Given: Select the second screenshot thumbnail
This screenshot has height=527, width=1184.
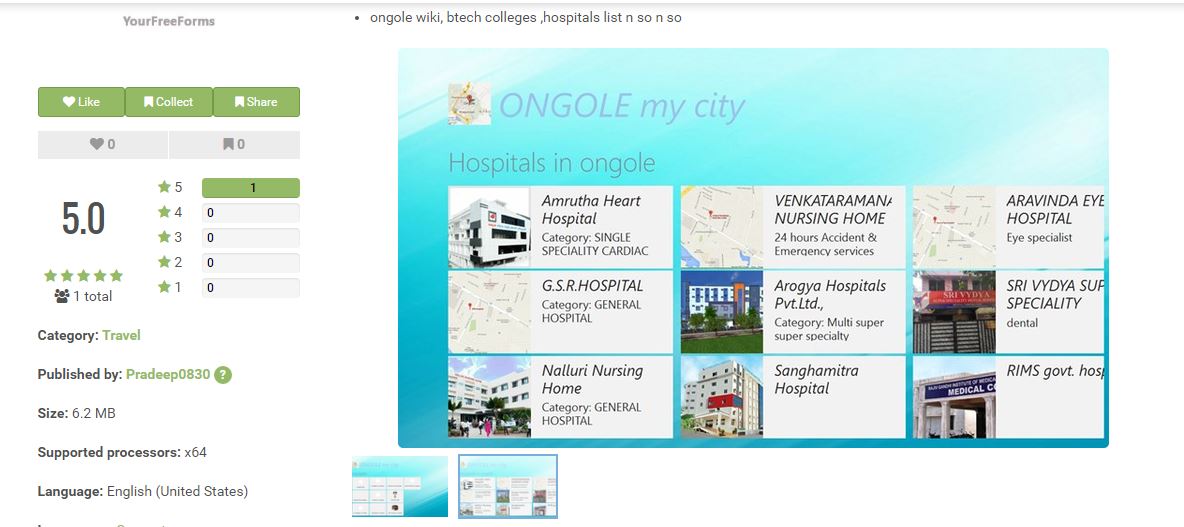Looking at the screenshot, I should point(508,486).
